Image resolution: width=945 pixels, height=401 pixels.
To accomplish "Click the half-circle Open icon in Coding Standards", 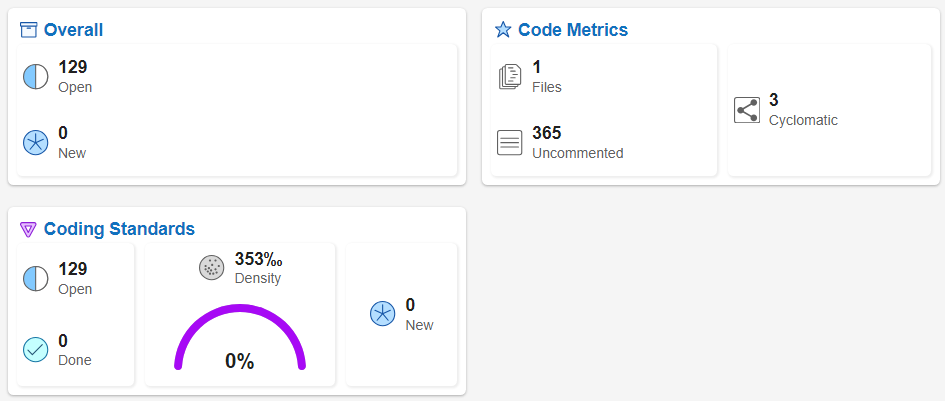I will 36,278.
